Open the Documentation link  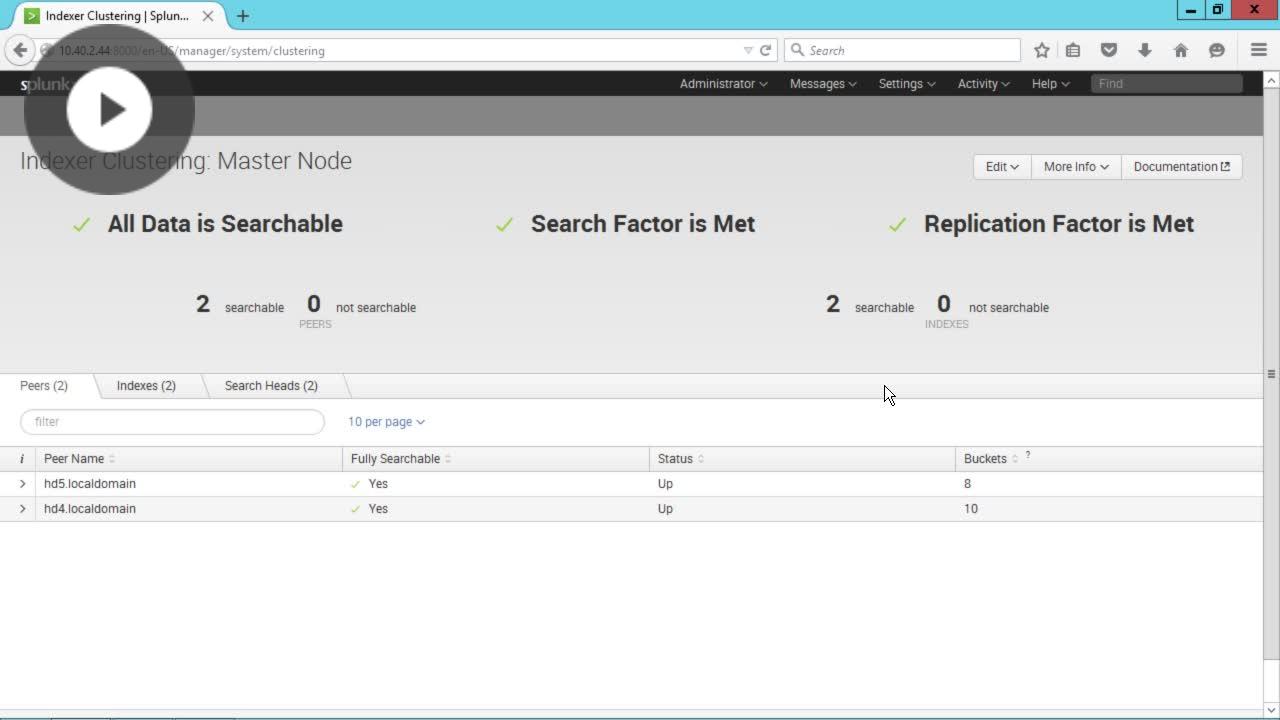(1182, 167)
